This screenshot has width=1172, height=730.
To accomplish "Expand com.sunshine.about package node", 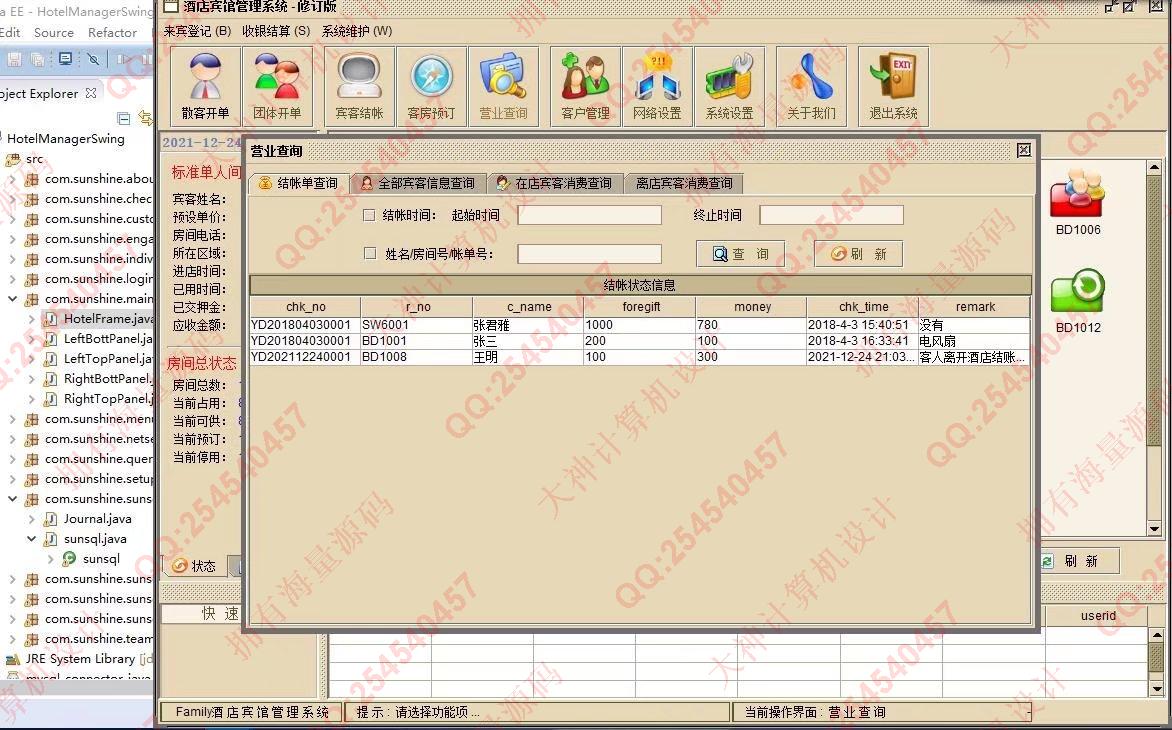I will (13, 179).
